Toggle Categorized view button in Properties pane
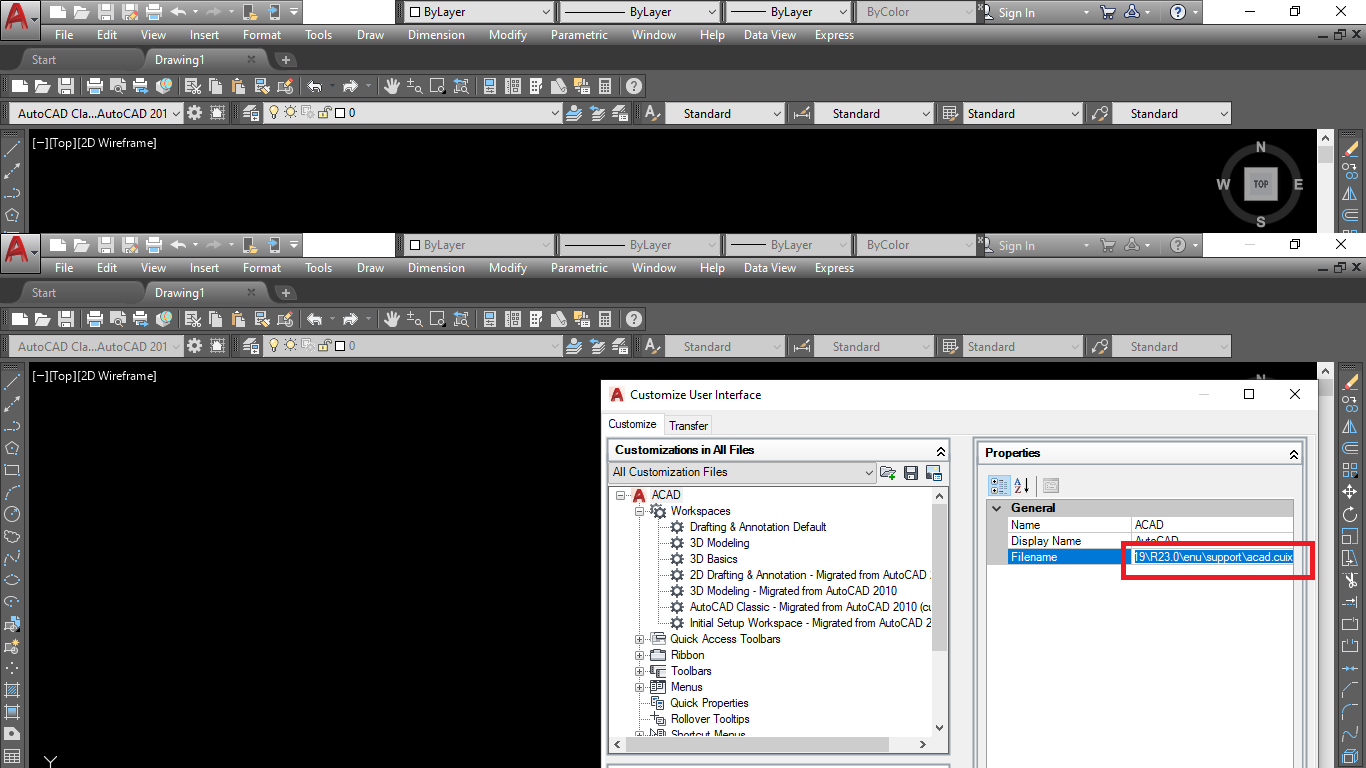Screen dimensions: 1366x768 pyautogui.click(x=999, y=485)
